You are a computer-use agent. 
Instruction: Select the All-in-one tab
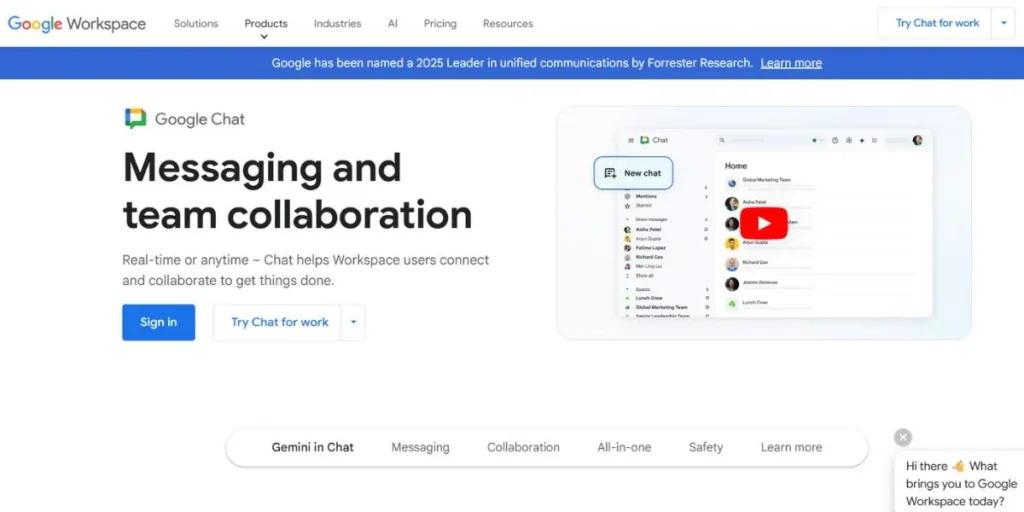[x=624, y=447]
